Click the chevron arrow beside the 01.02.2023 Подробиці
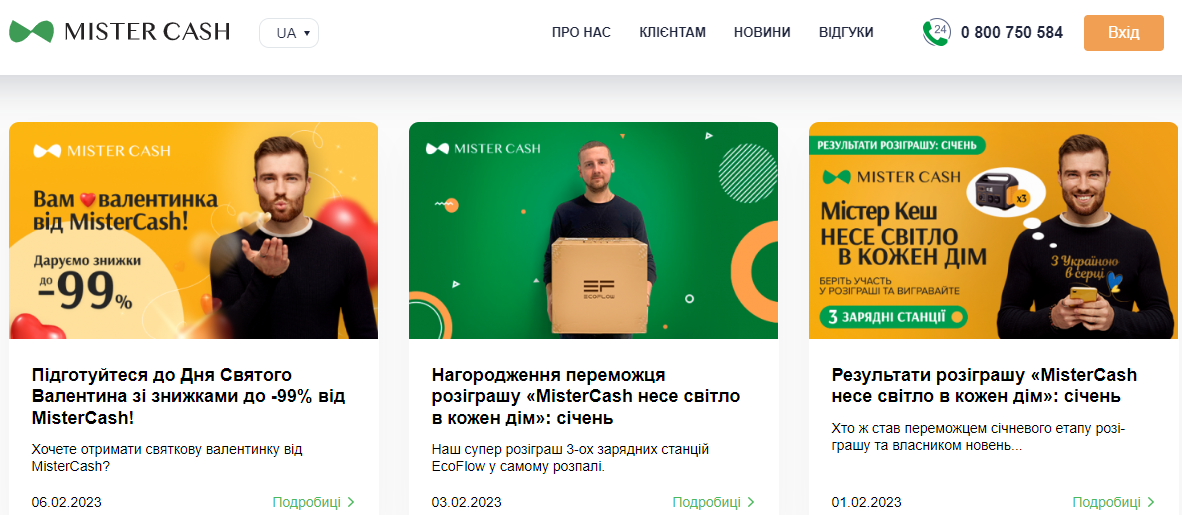1182x515 pixels. (x=1150, y=502)
